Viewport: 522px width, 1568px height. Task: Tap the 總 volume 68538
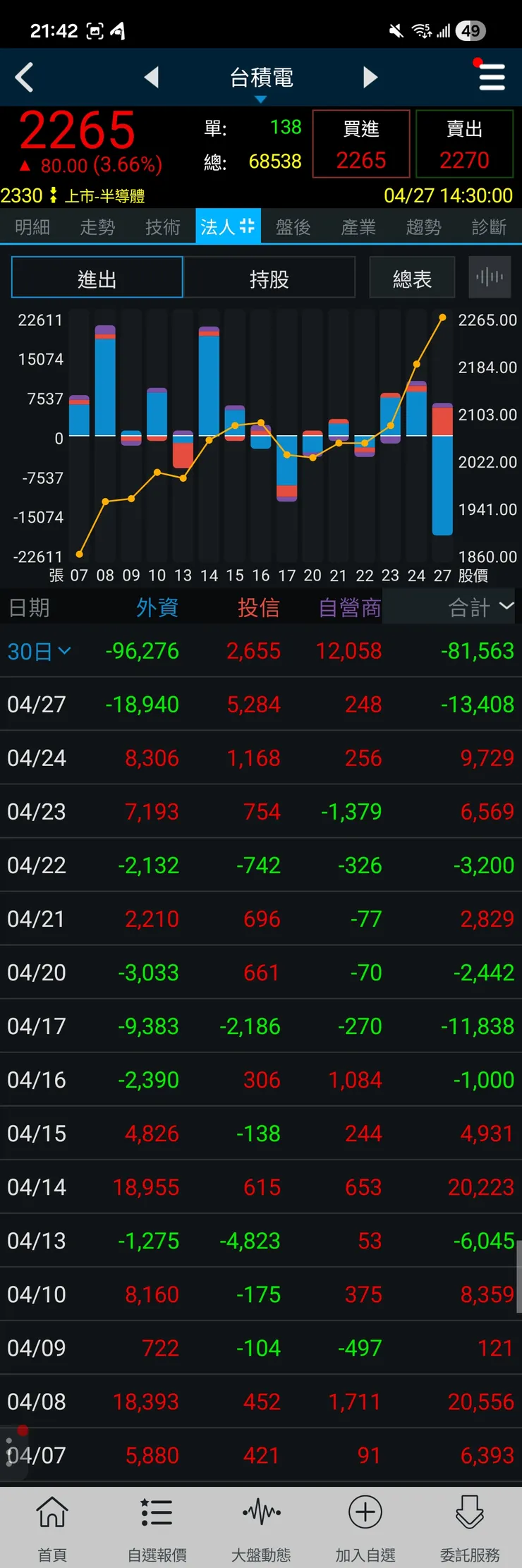pos(275,162)
